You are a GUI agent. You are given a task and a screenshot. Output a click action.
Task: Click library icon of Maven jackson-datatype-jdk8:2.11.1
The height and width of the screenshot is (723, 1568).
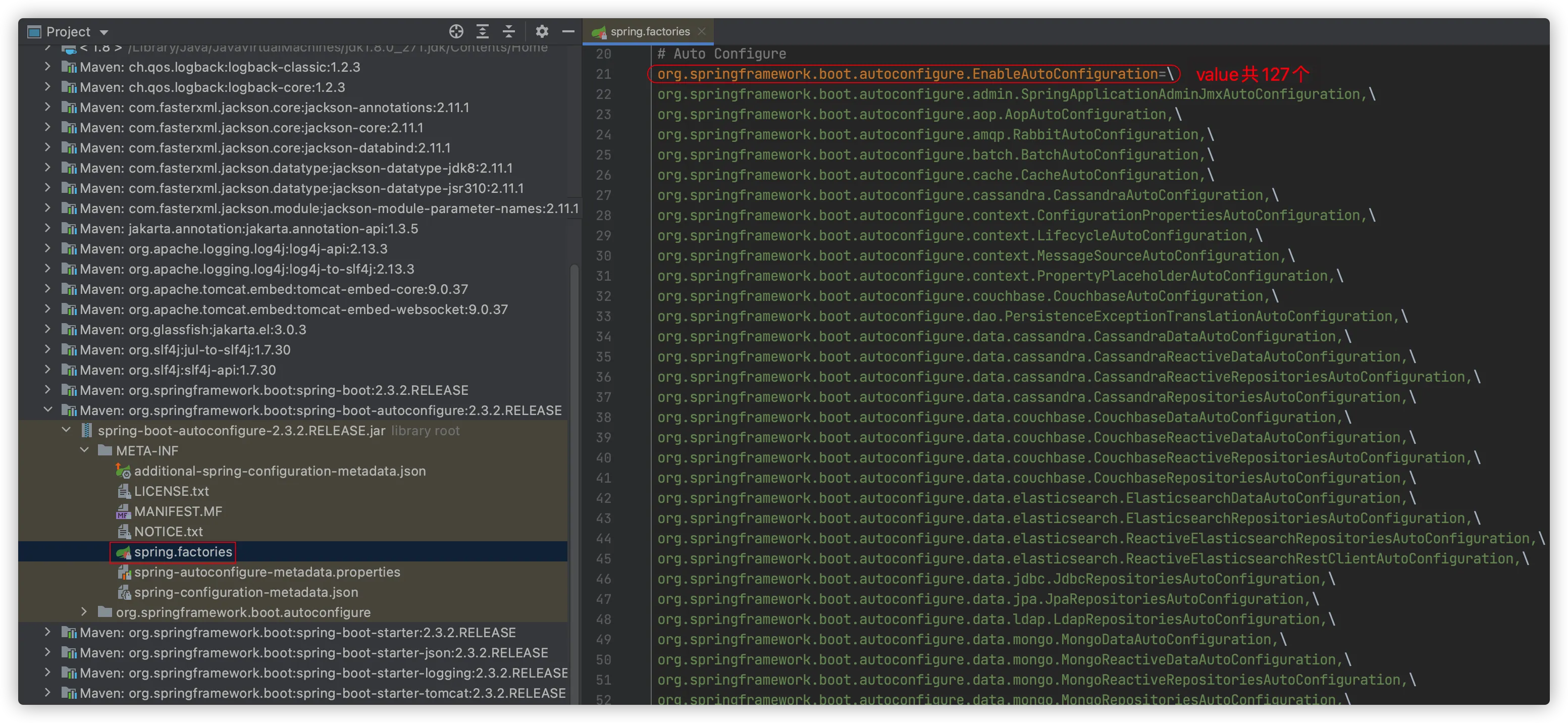point(69,168)
